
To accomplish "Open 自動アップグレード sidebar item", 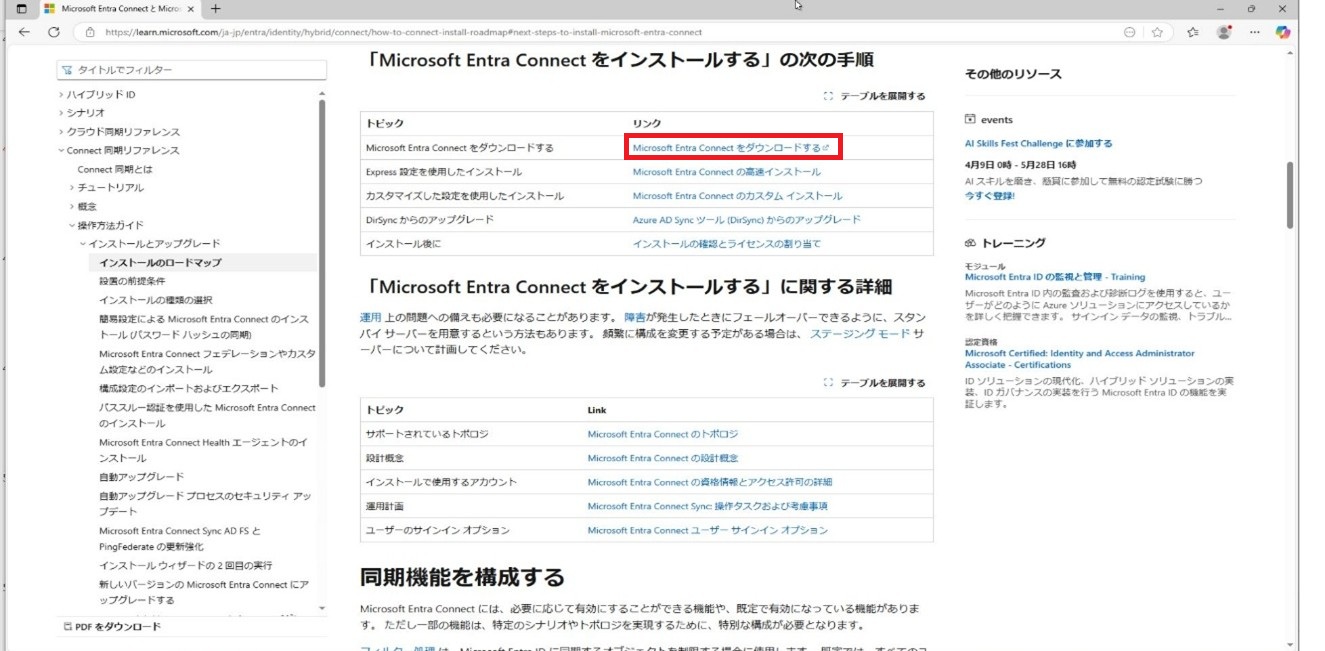I will click(x=141, y=477).
